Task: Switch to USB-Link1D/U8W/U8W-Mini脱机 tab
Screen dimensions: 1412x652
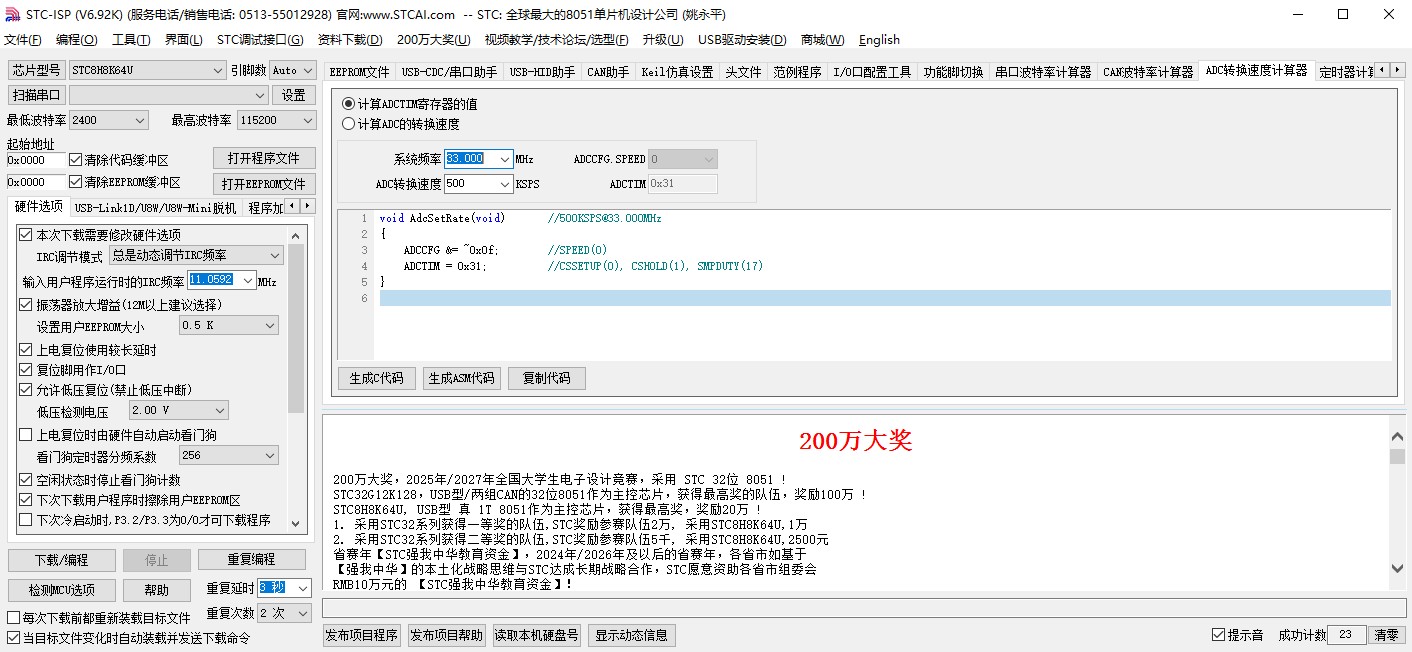Action: (x=155, y=208)
